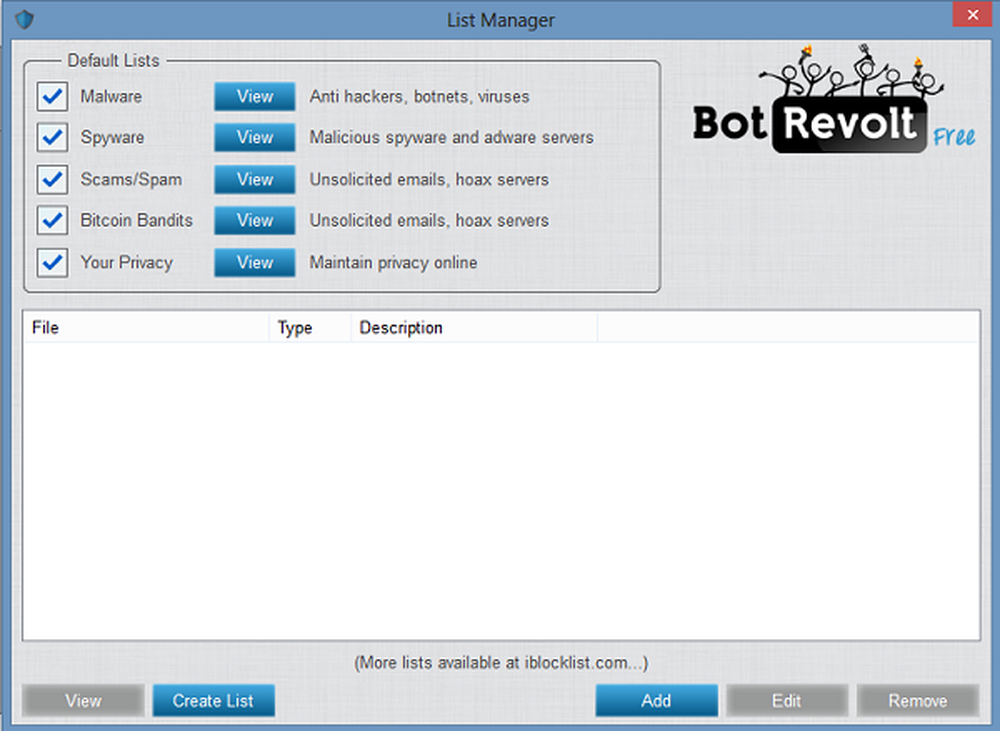Click the Bot Revolt Free logo
Screen dimensions: 1000x731
tap(834, 108)
